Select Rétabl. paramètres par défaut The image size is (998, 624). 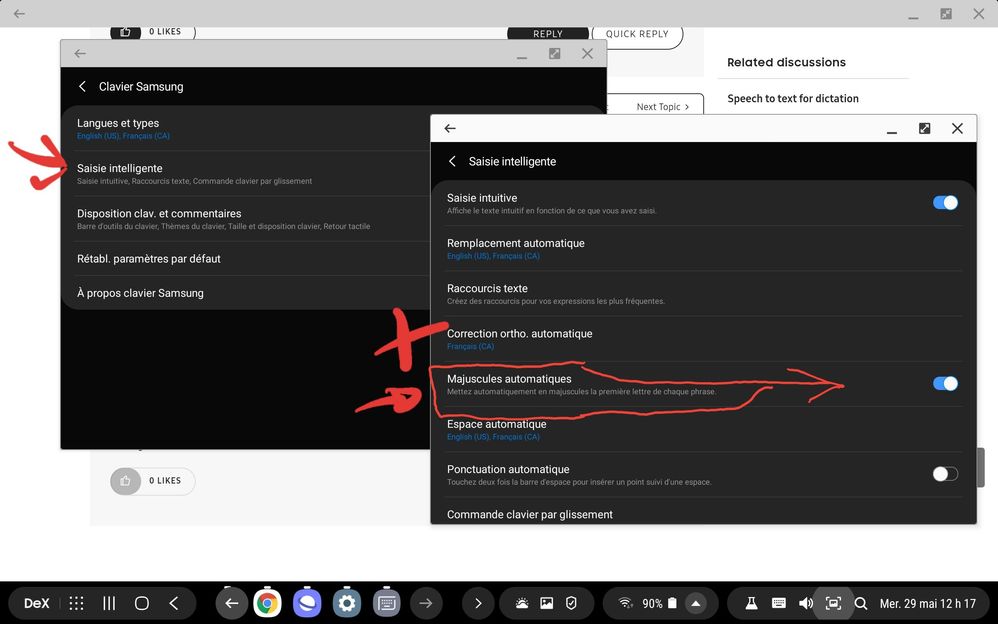248,259
